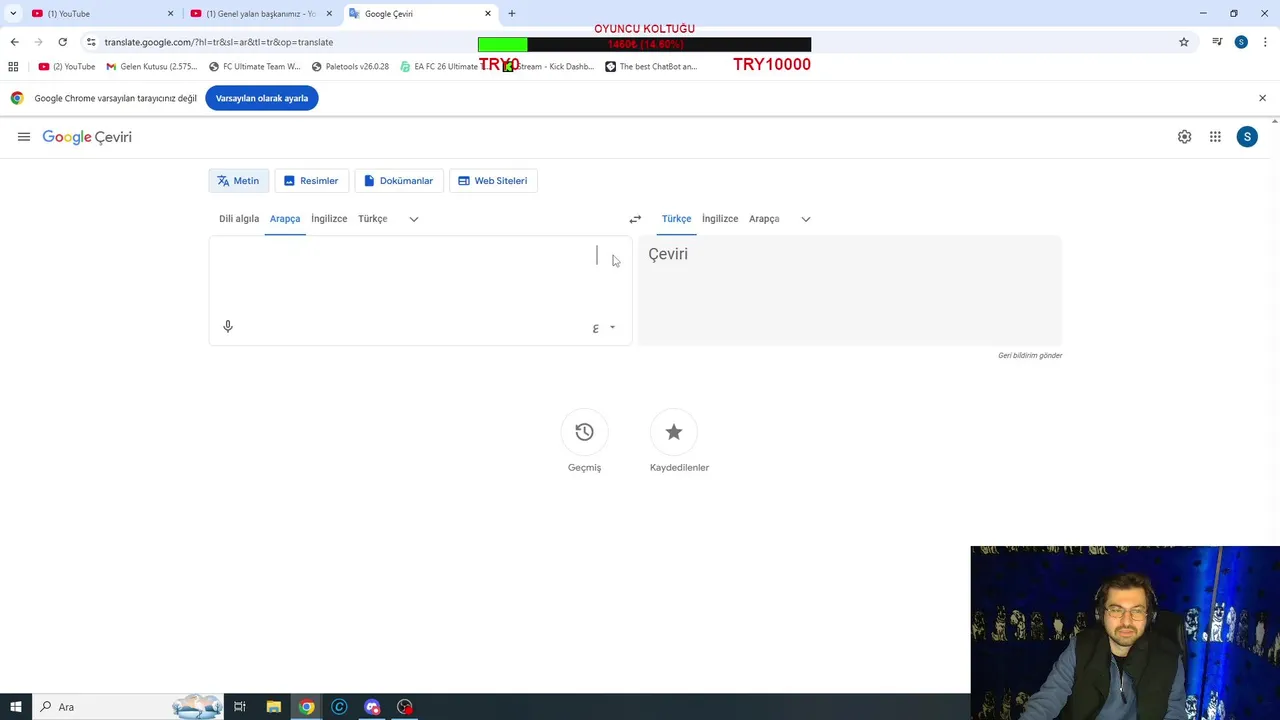Open the blue C app on taskbar
This screenshot has width=1280, height=720.
339,707
